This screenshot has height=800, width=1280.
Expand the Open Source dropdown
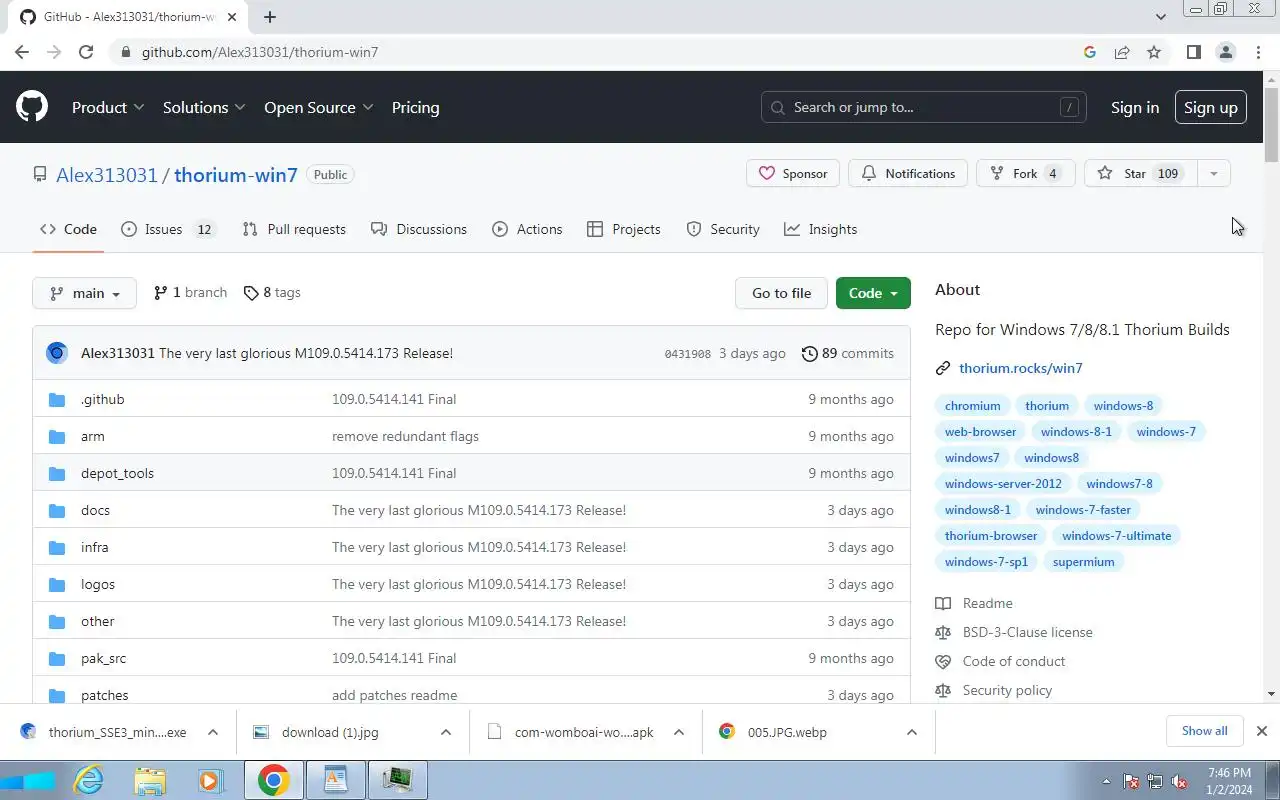[x=319, y=107]
